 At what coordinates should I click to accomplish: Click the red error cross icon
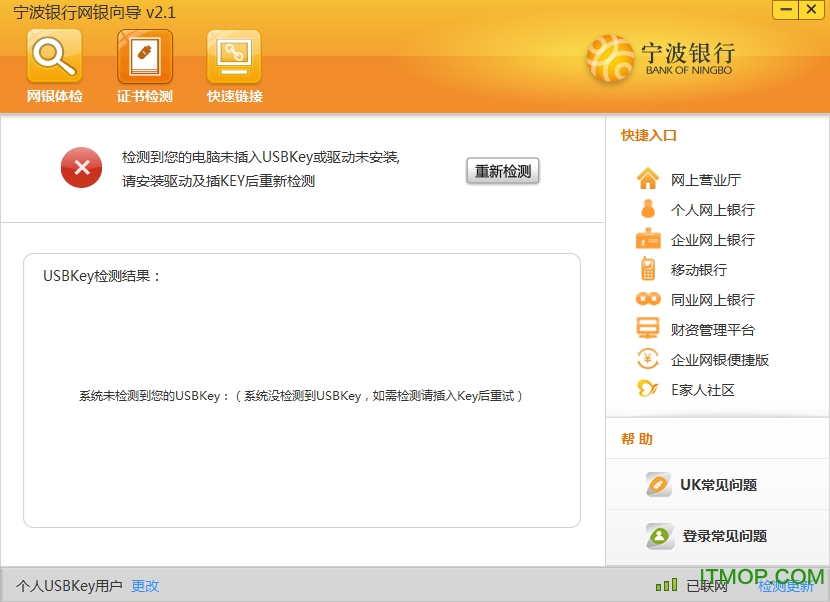pos(81,168)
